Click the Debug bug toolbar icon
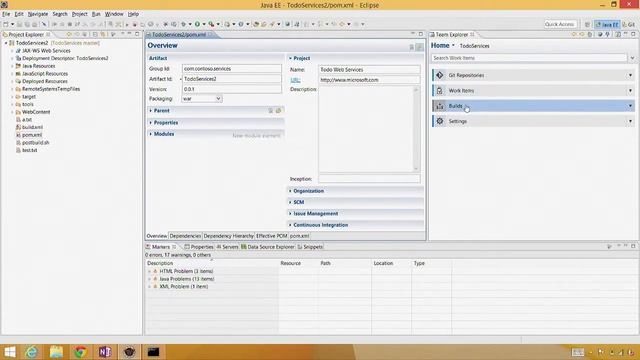 pos(183,24)
